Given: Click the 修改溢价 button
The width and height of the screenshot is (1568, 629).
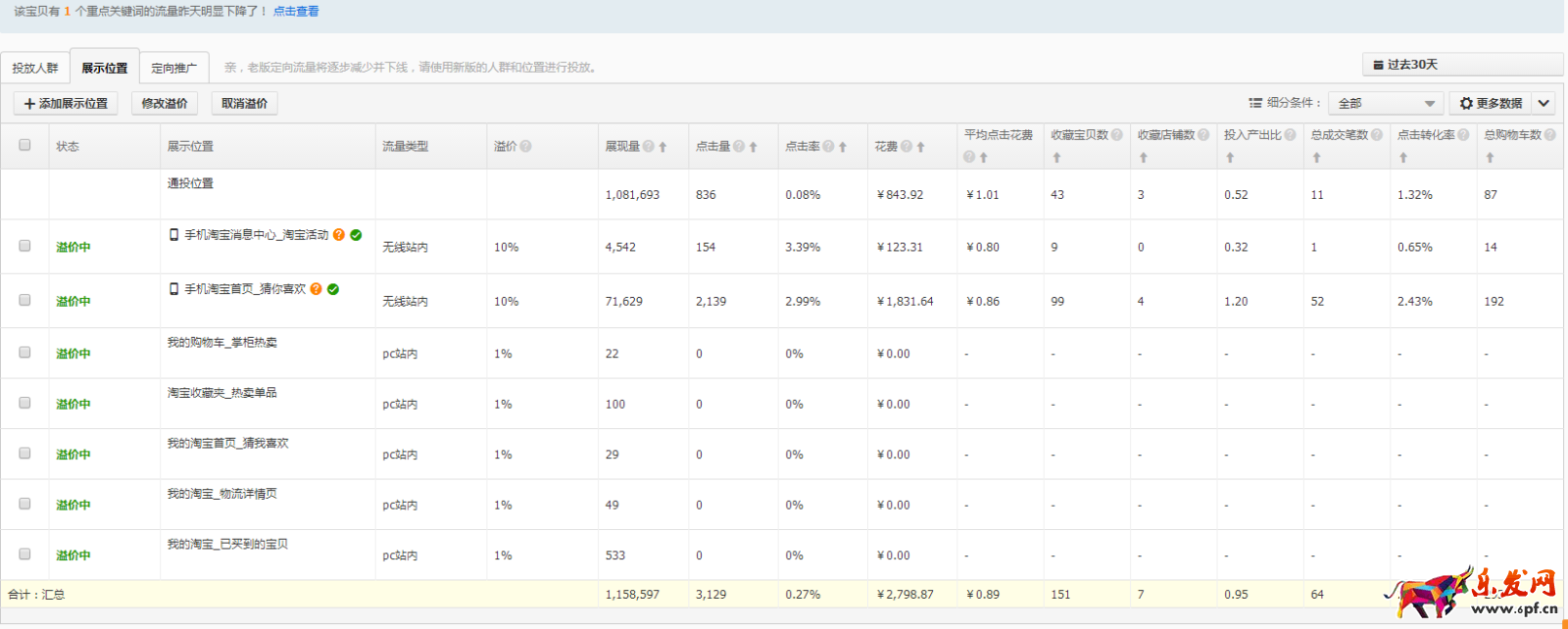Looking at the screenshot, I should 165,103.
